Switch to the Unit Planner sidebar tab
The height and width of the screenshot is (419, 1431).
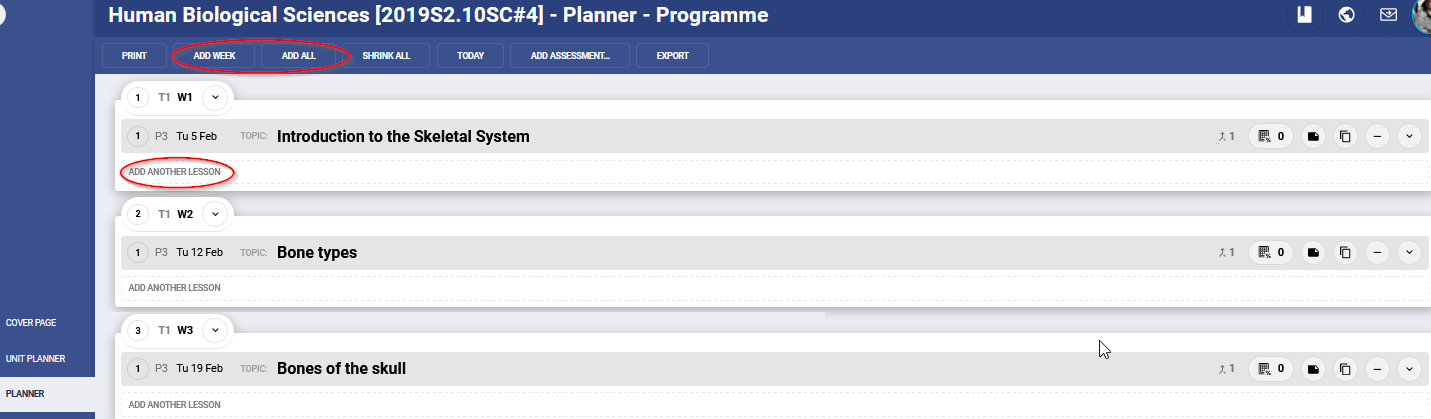(35, 358)
